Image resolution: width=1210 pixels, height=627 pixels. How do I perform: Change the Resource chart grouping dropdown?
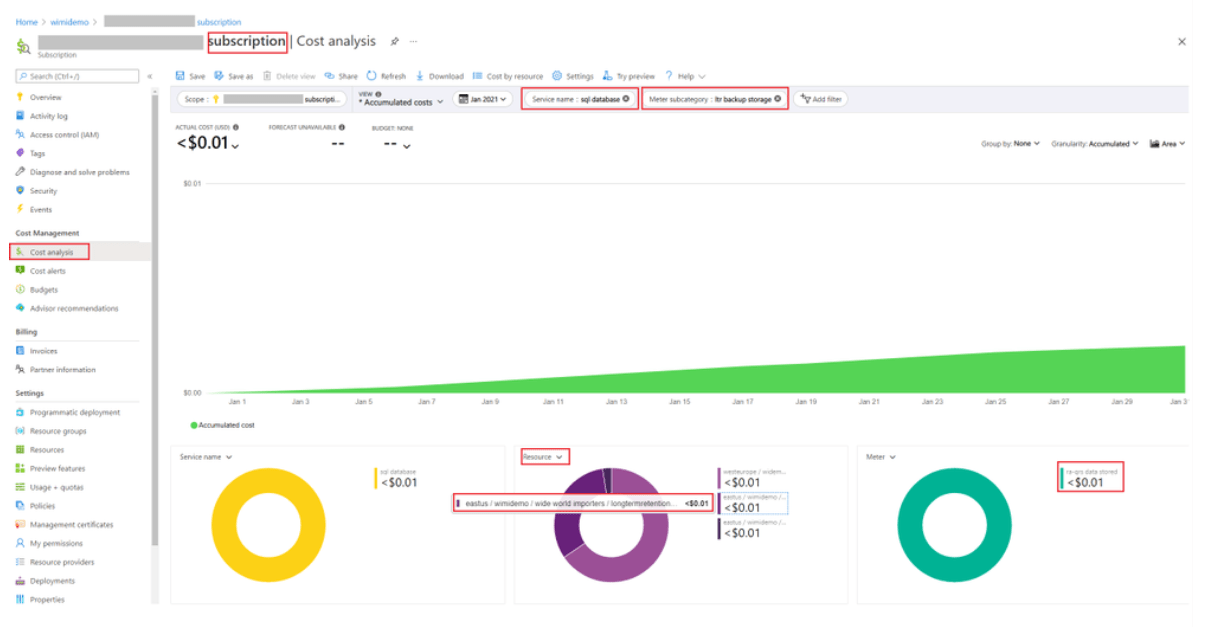click(545, 457)
